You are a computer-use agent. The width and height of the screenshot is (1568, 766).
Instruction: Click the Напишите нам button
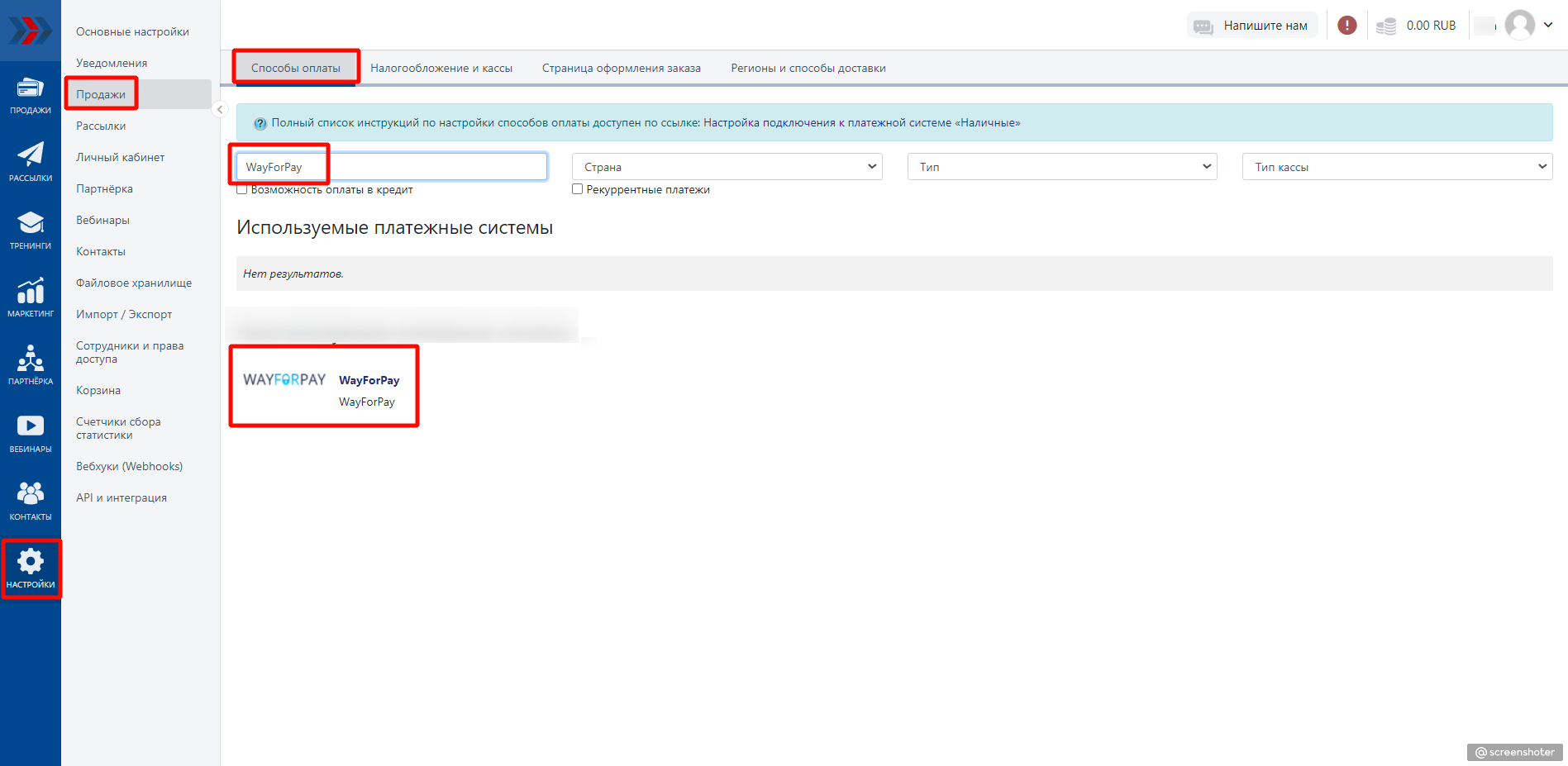pyautogui.click(x=1252, y=26)
